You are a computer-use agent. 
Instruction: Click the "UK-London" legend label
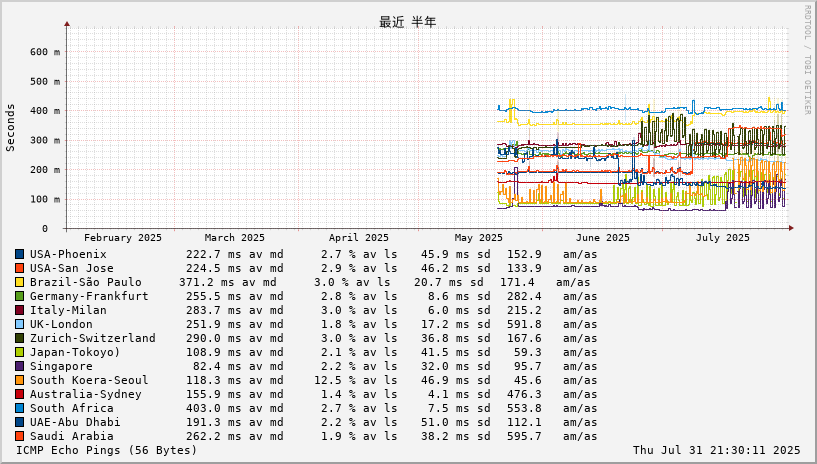(61, 324)
